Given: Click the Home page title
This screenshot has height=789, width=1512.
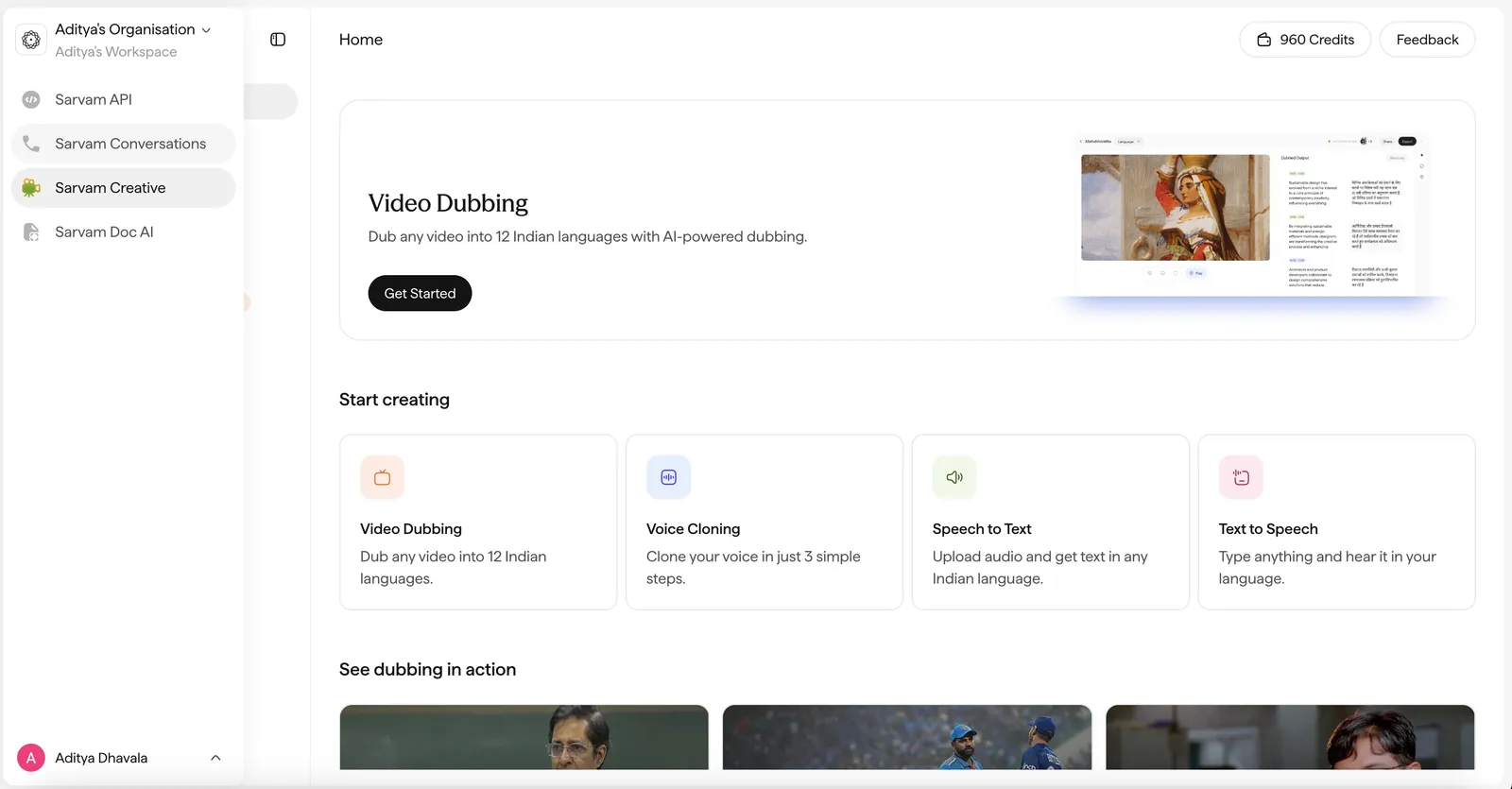Looking at the screenshot, I should click(361, 40).
